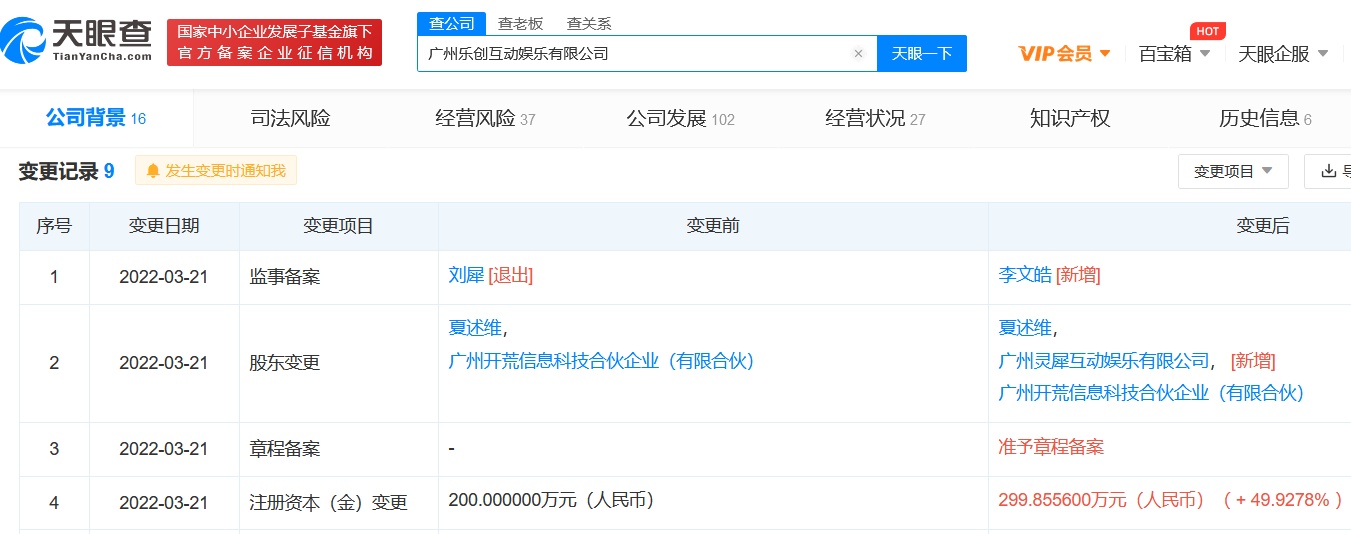The width and height of the screenshot is (1351, 534).
Task: Select the 查公司 search tab
Action: (x=452, y=23)
